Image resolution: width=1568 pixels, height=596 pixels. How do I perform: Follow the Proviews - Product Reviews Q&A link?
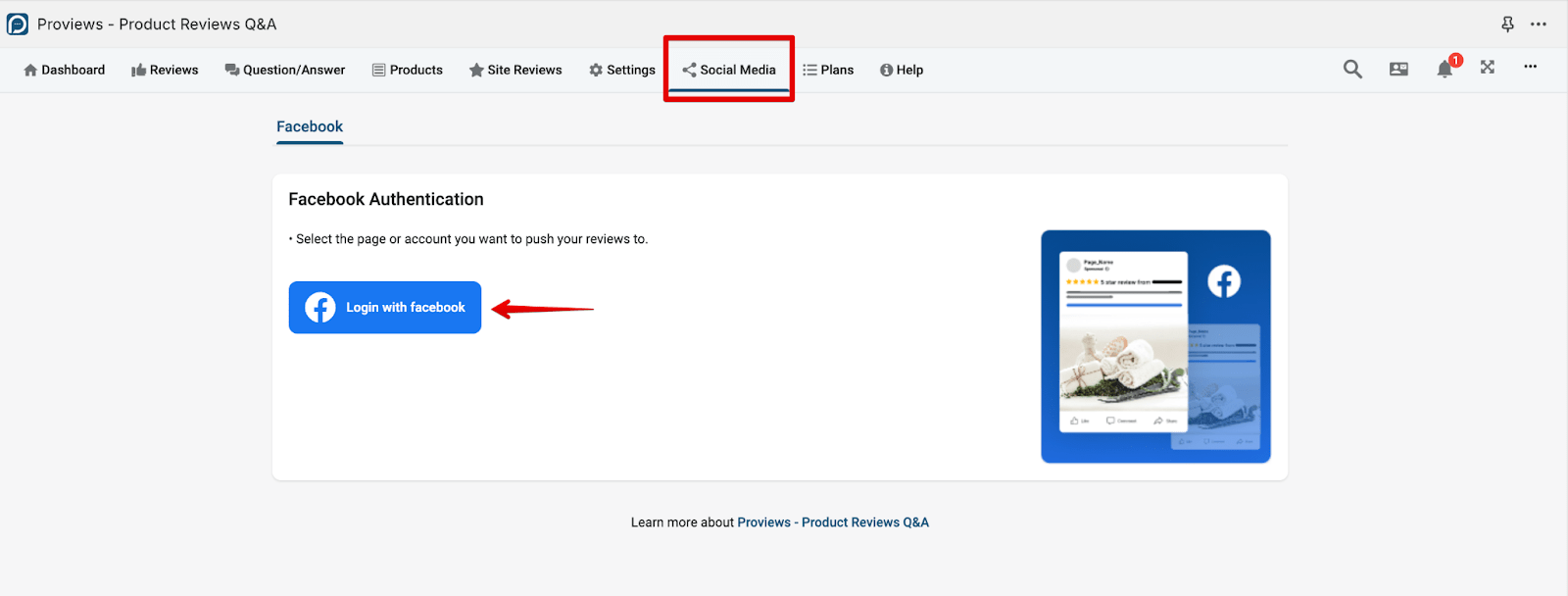(833, 522)
